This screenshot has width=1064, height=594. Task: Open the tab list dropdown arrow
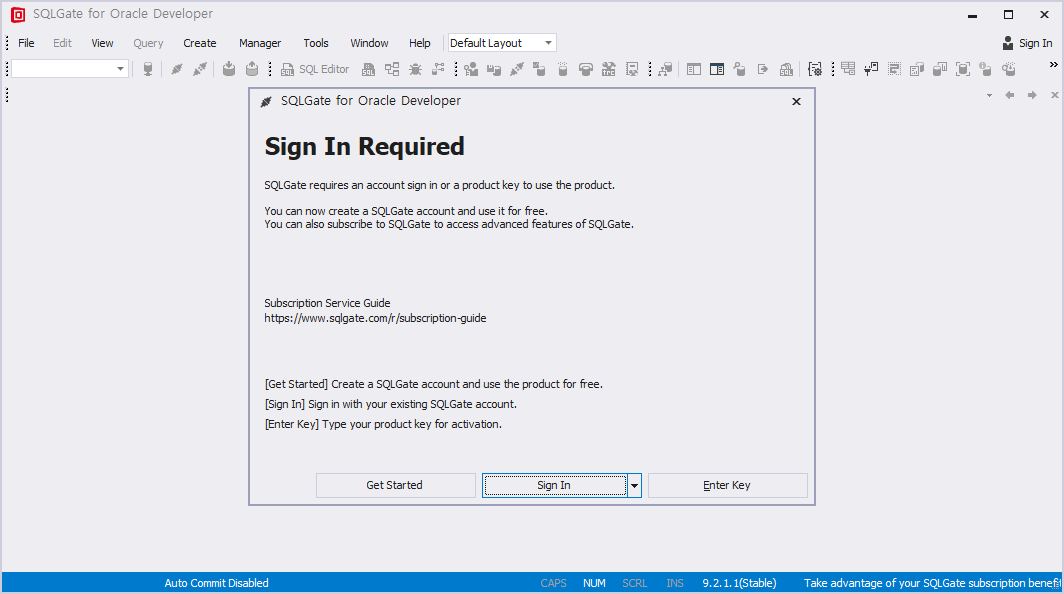pos(989,96)
